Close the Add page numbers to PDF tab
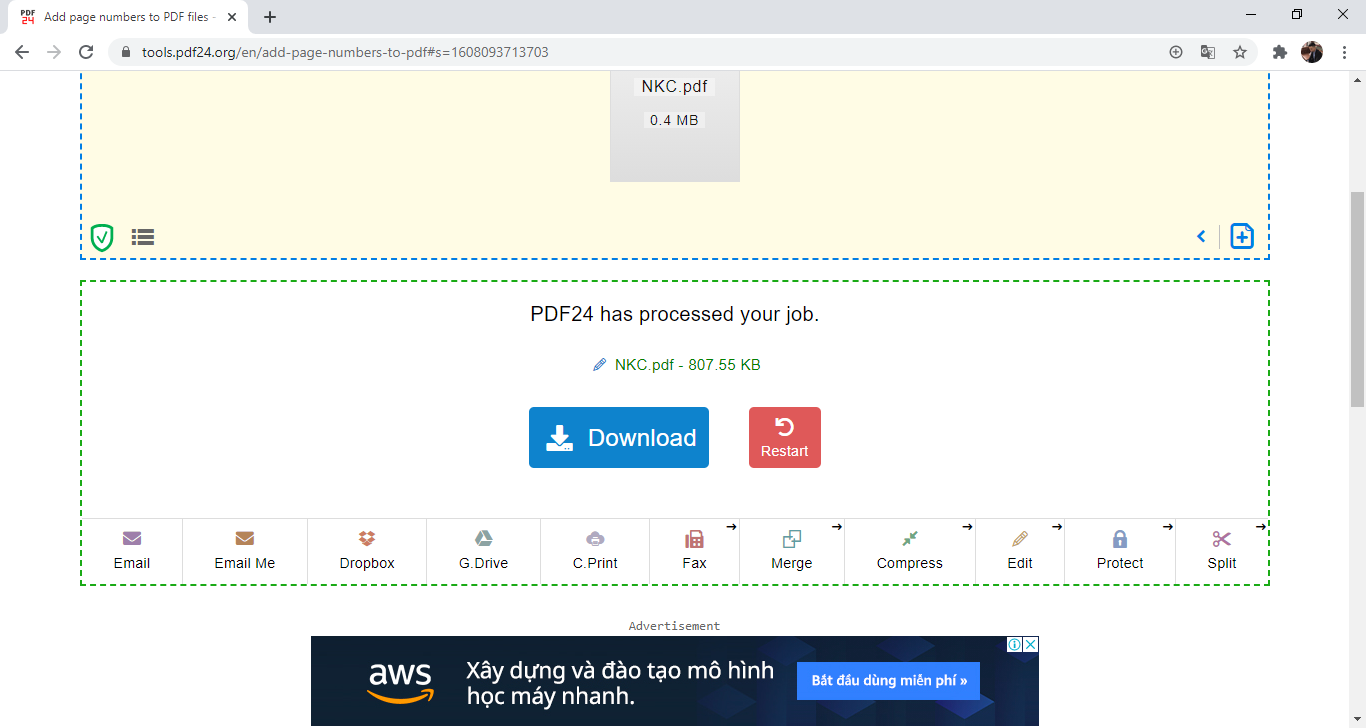 pyautogui.click(x=232, y=17)
